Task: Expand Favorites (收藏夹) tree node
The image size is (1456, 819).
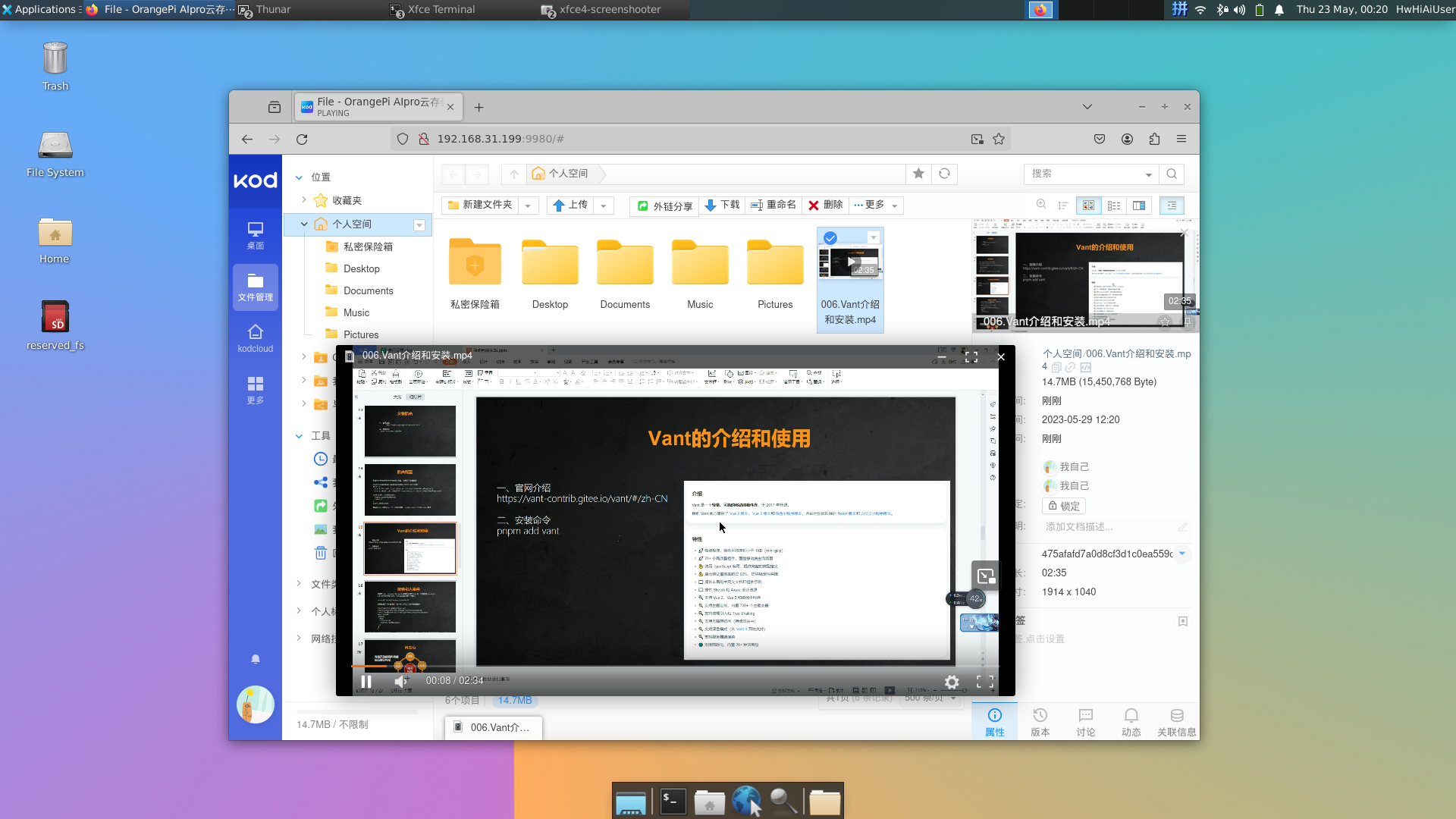Action: tap(304, 200)
